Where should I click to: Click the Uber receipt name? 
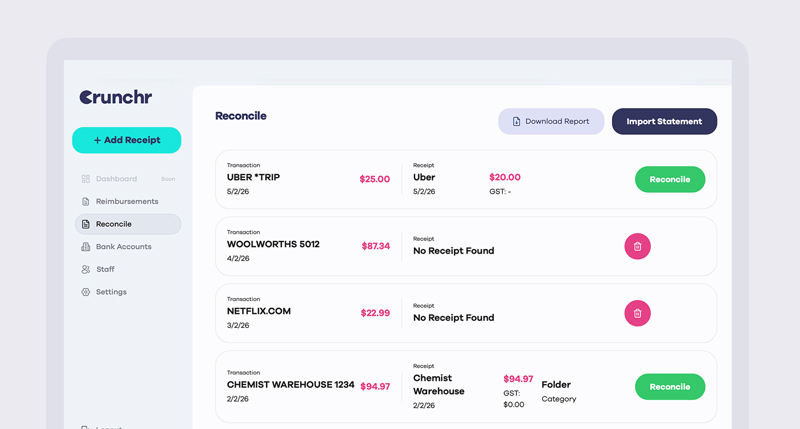[x=424, y=178]
